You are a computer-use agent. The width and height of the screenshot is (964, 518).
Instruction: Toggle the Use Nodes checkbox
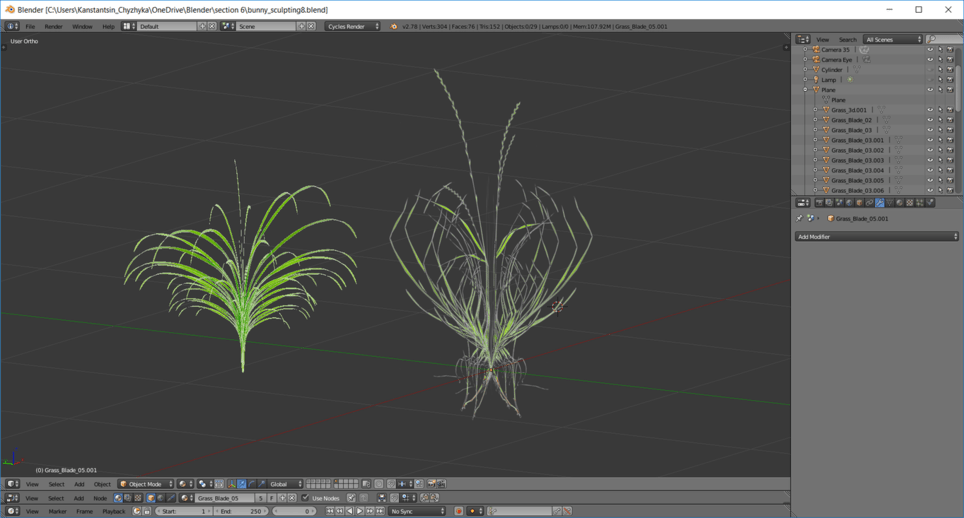[x=305, y=498]
